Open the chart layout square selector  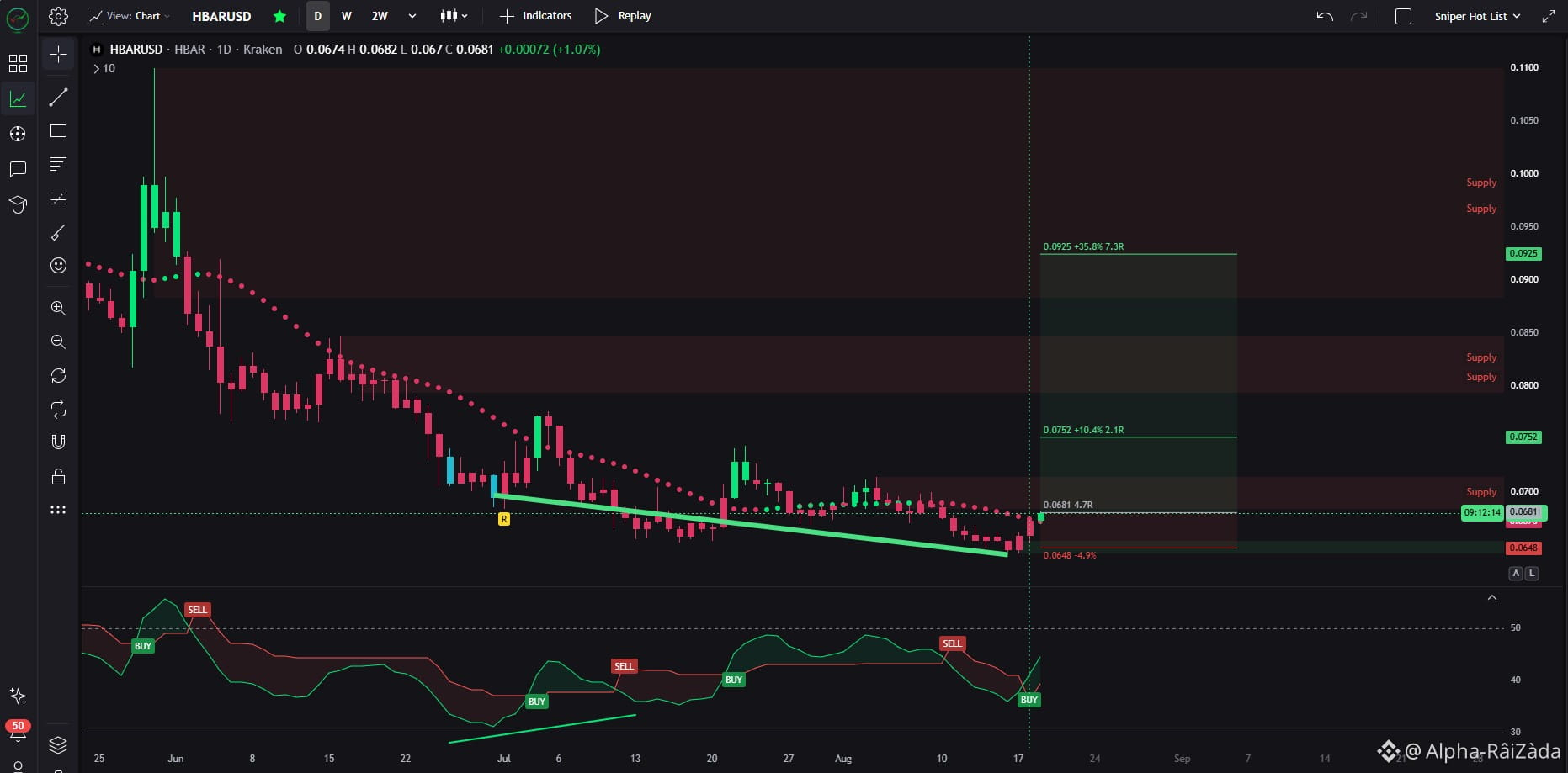[x=1403, y=16]
